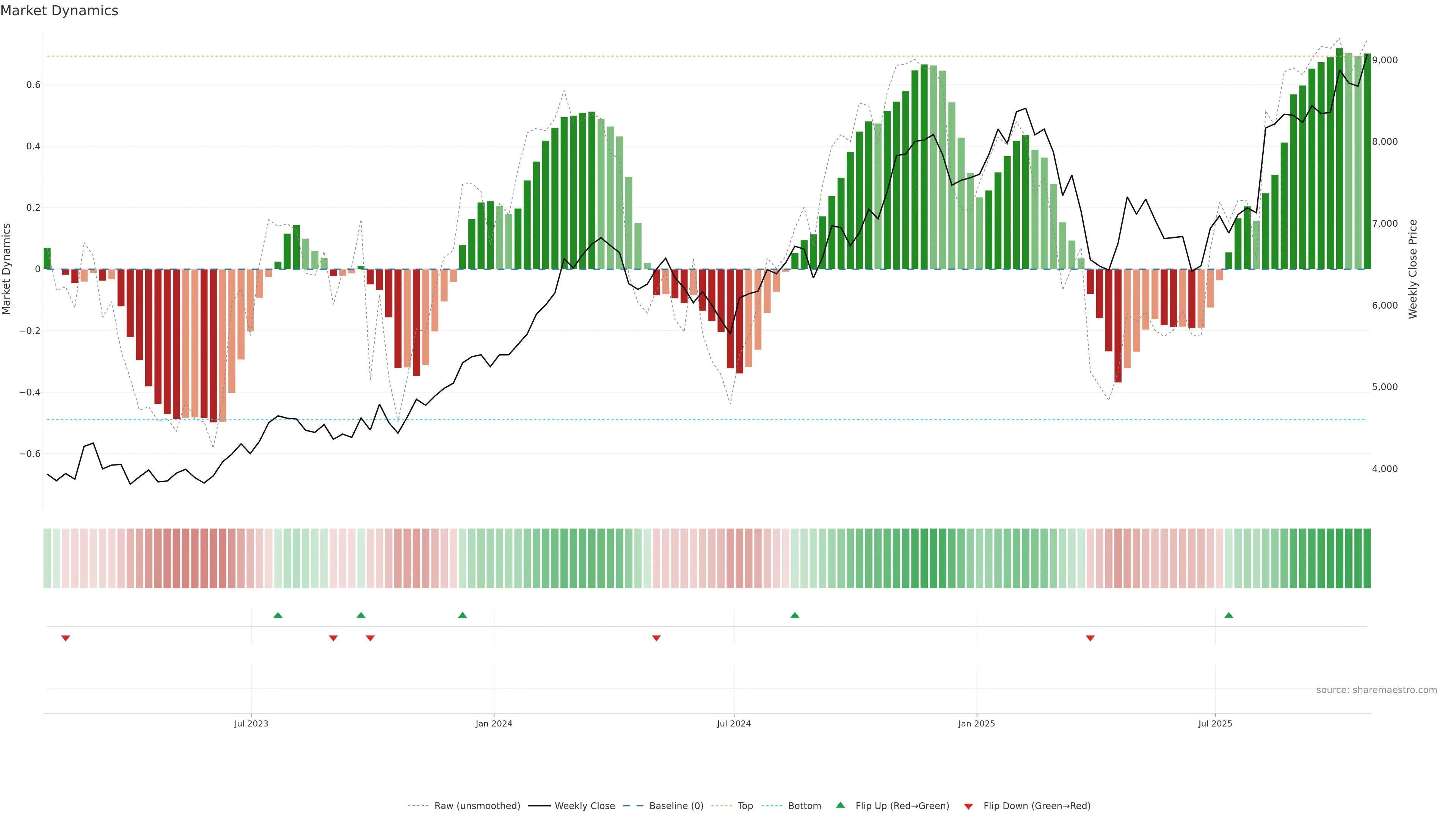Toggle the Top legend entry
Viewport: 1456px width, 819px height.
[745, 806]
